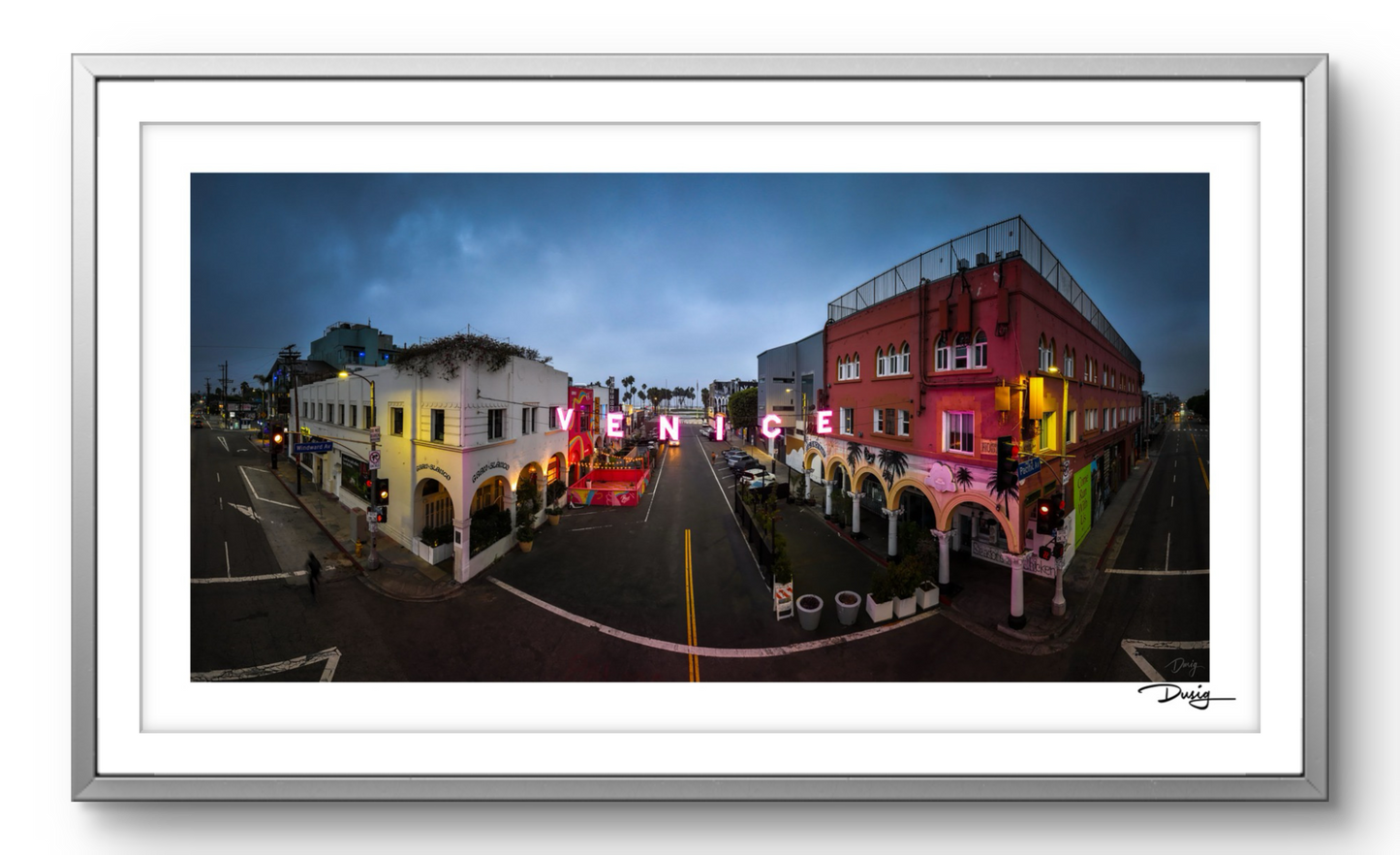
Task: Click the letter V in the Venice sign
Action: coord(565,420)
